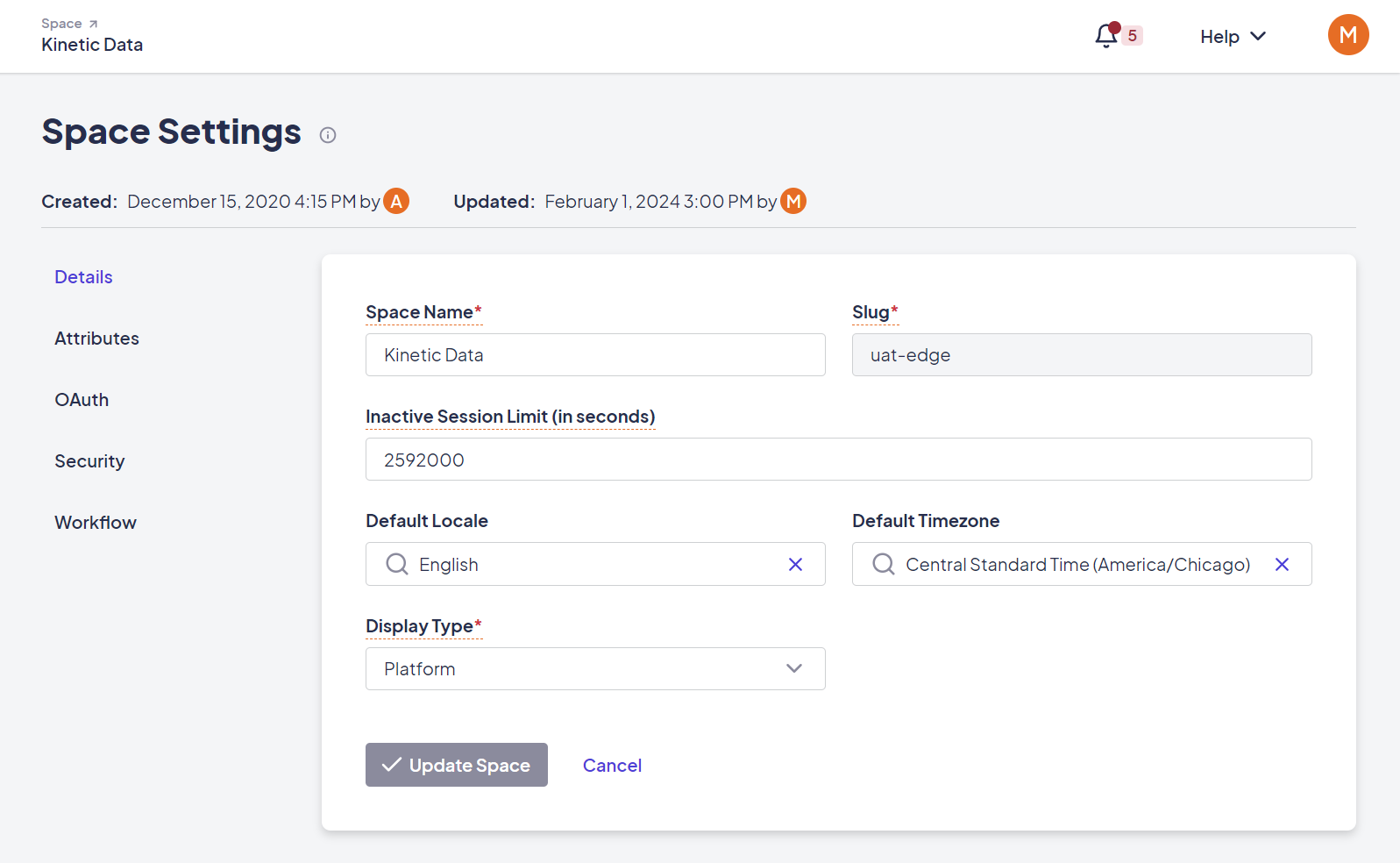Click the search icon in Default Timezone
This screenshot has height=863, width=1400.
coord(884,564)
